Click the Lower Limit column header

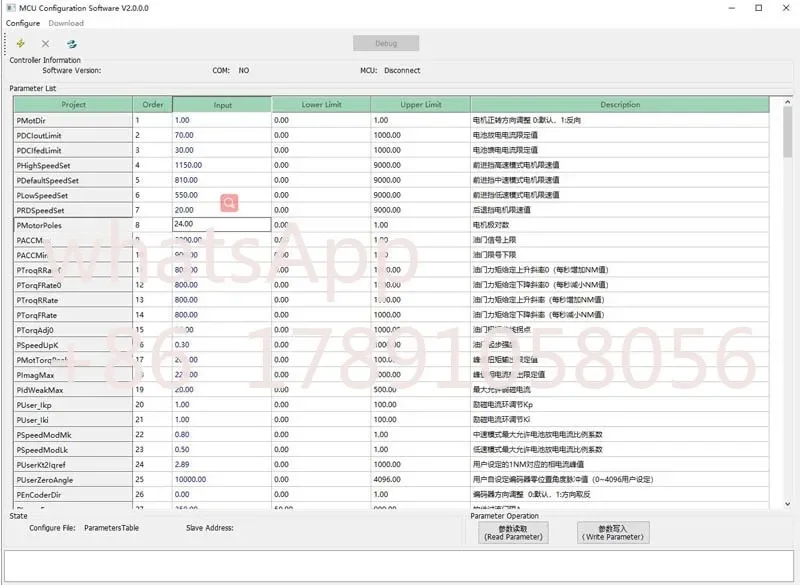[321, 104]
